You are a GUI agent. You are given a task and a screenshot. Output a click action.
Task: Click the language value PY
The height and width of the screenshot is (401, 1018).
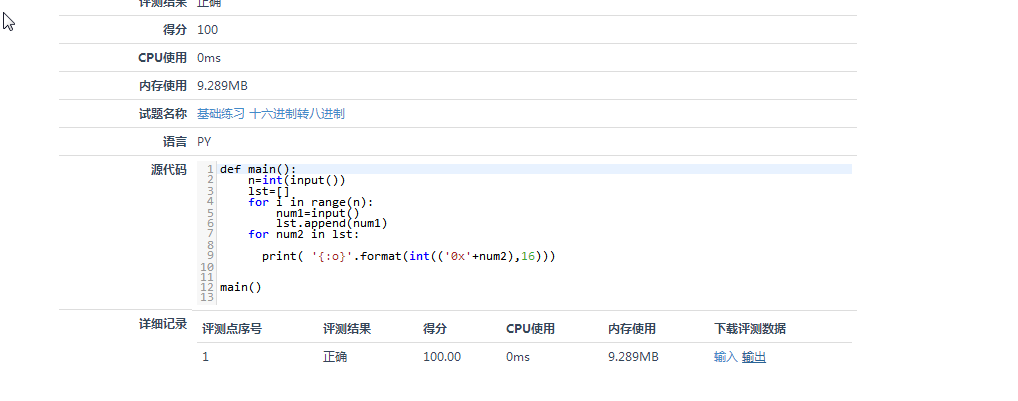204,141
